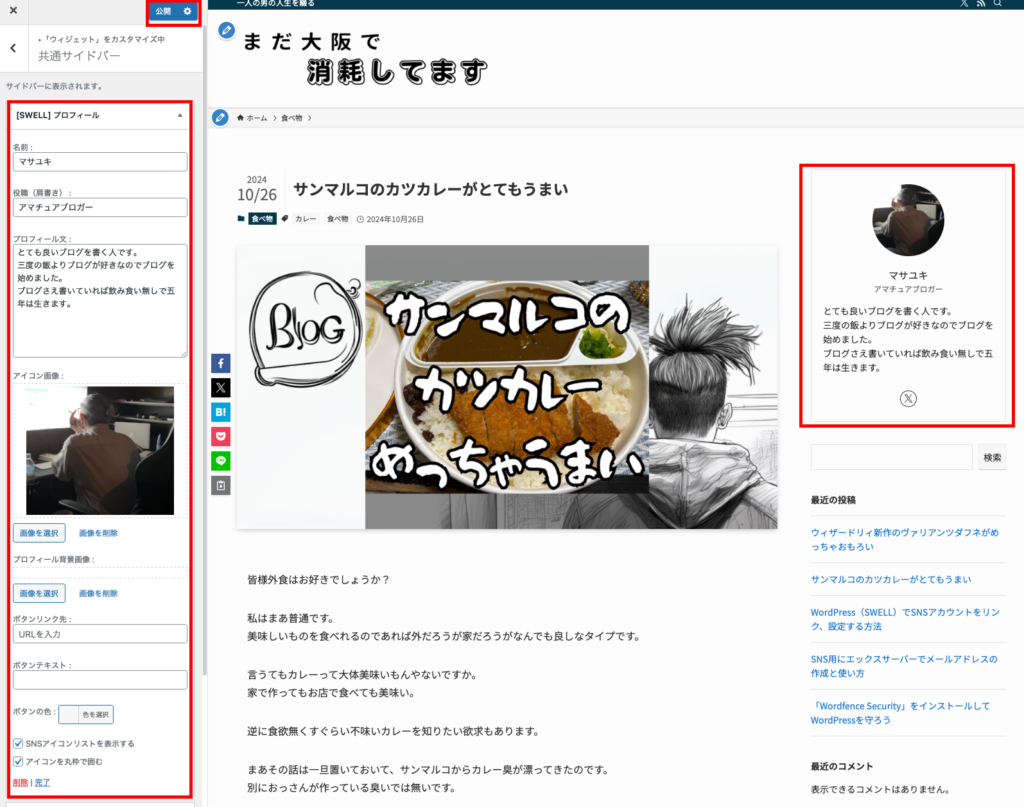The width and height of the screenshot is (1024, 807).
Task: Click inside the プロフィール文 textarea
Action: click(x=100, y=301)
